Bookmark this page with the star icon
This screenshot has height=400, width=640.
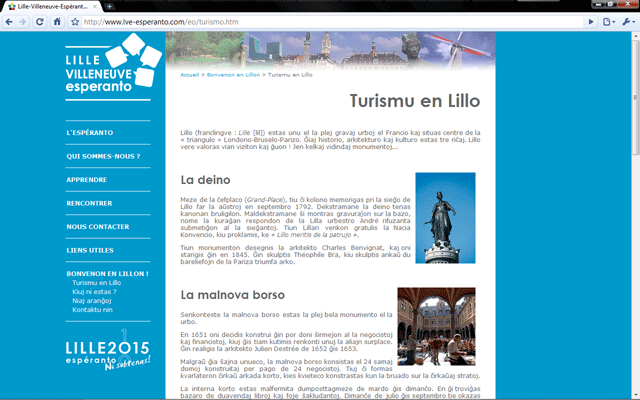click(x=75, y=22)
